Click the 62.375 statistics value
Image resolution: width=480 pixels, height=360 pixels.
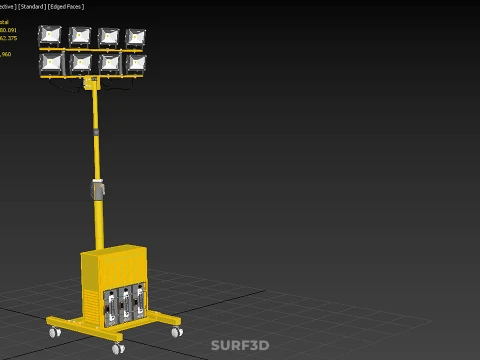click(8, 38)
